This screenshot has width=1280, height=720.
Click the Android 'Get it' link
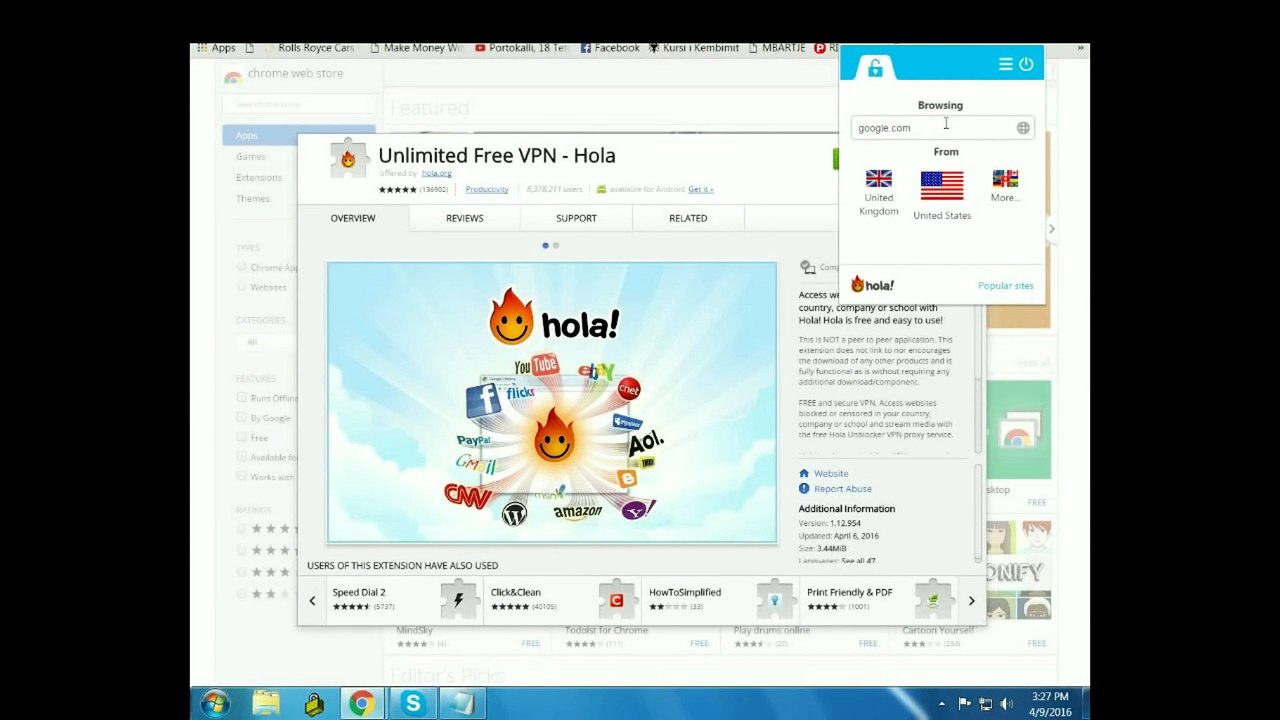click(700, 189)
